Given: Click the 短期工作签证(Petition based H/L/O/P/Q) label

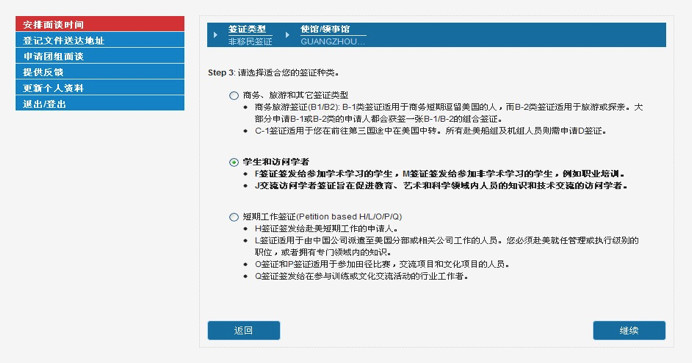Looking at the screenshot, I should [x=322, y=217].
